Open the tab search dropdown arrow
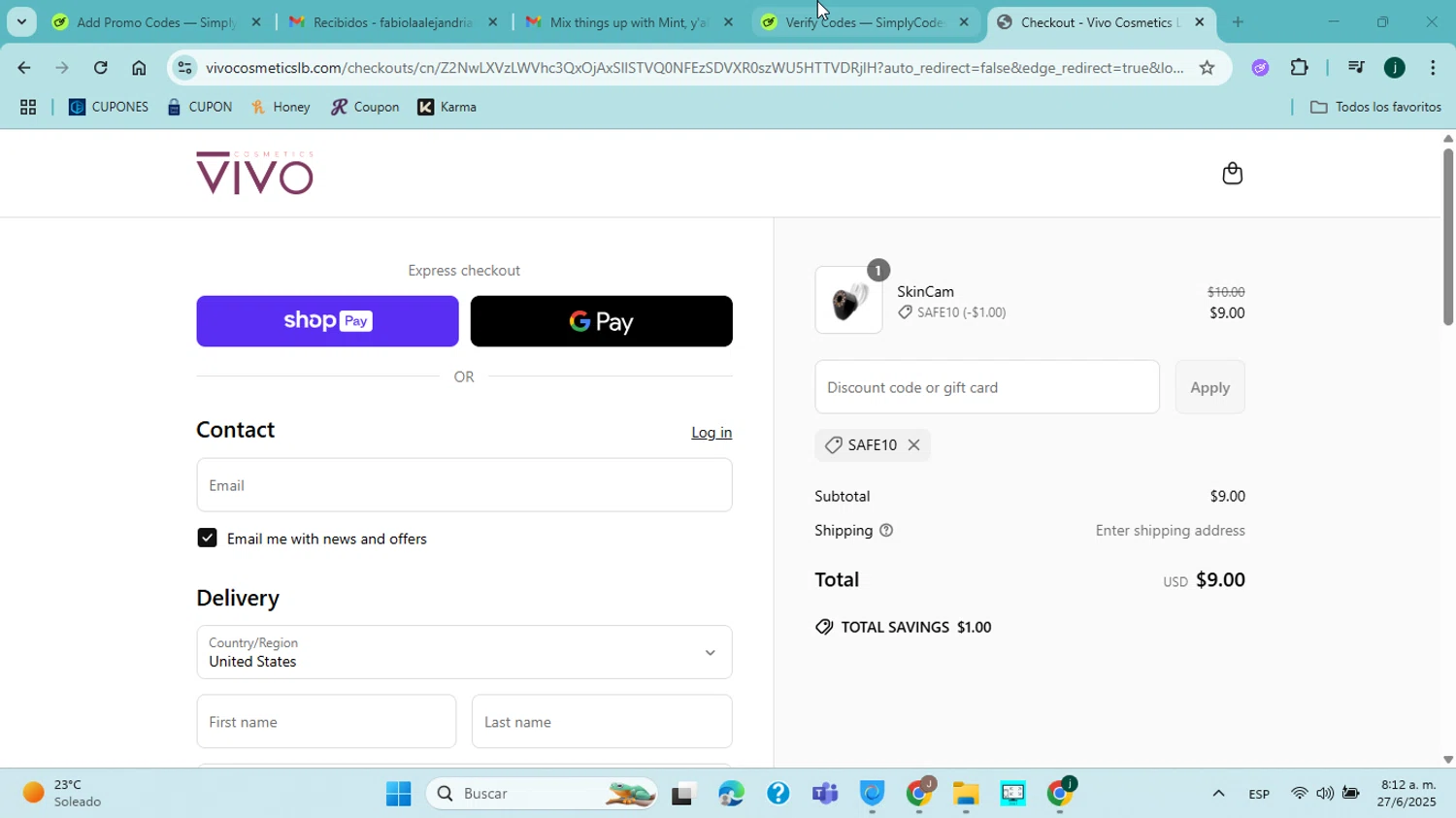Image resolution: width=1456 pixels, height=818 pixels. coord(21,22)
